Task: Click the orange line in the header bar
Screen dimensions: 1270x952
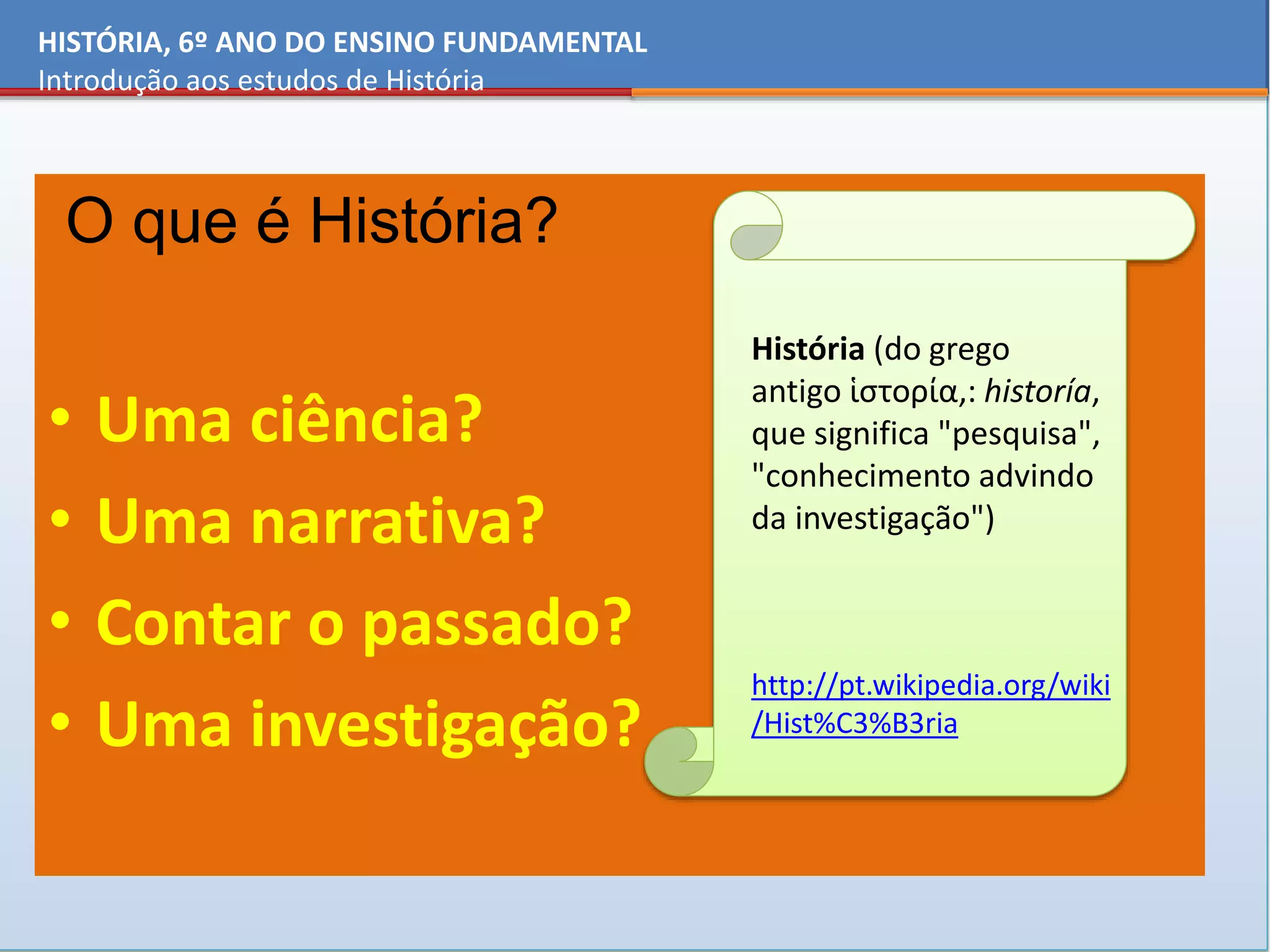Action: [949, 92]
